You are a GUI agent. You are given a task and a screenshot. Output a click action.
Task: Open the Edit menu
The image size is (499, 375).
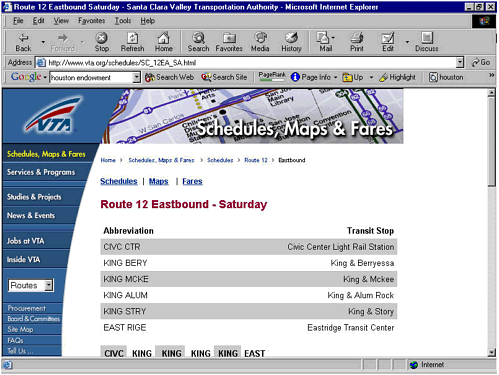pos(38,21)
